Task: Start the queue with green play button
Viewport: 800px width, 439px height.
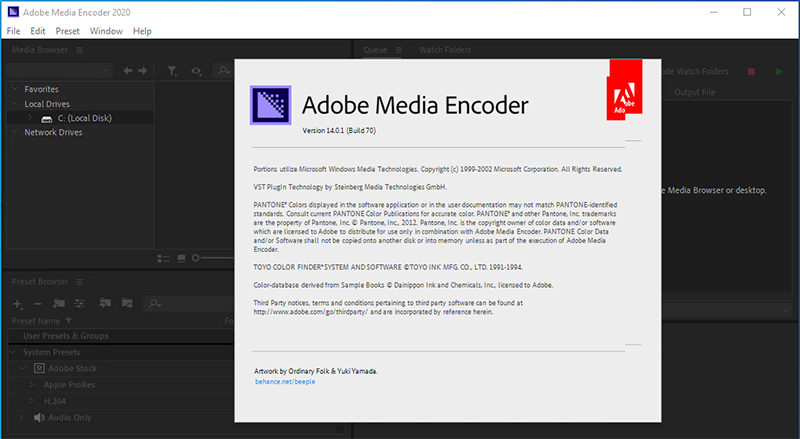Action: pos(779,72)
